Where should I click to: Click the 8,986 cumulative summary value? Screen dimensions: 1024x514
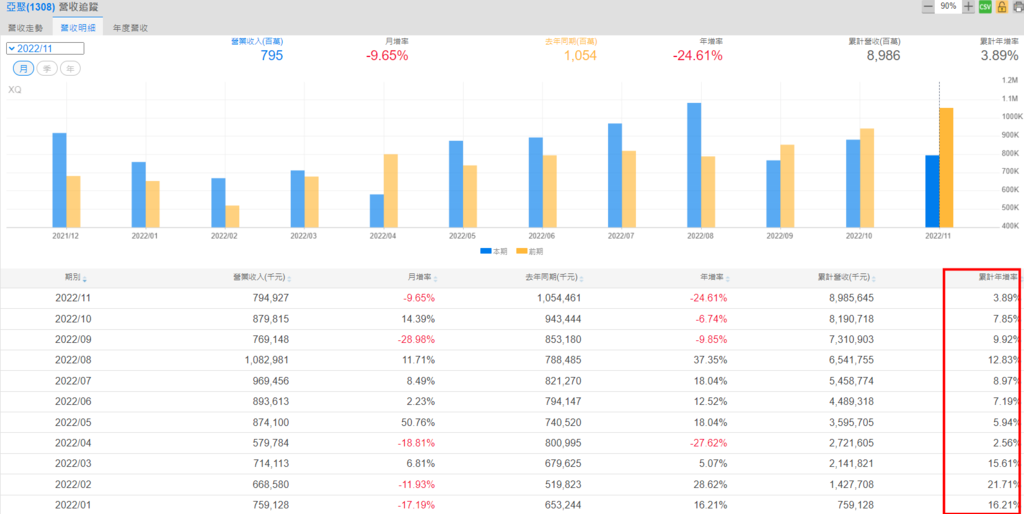[883, 56]
